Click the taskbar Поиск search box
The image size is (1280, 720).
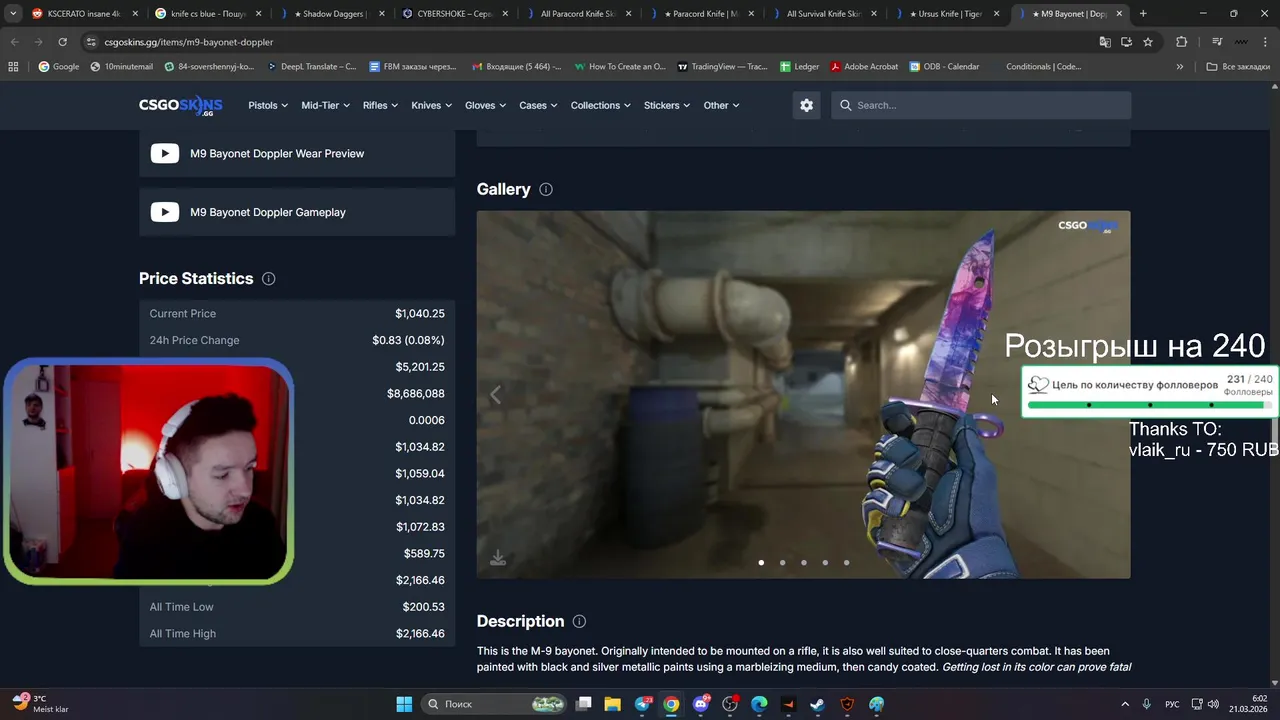[x=494, y=704]
